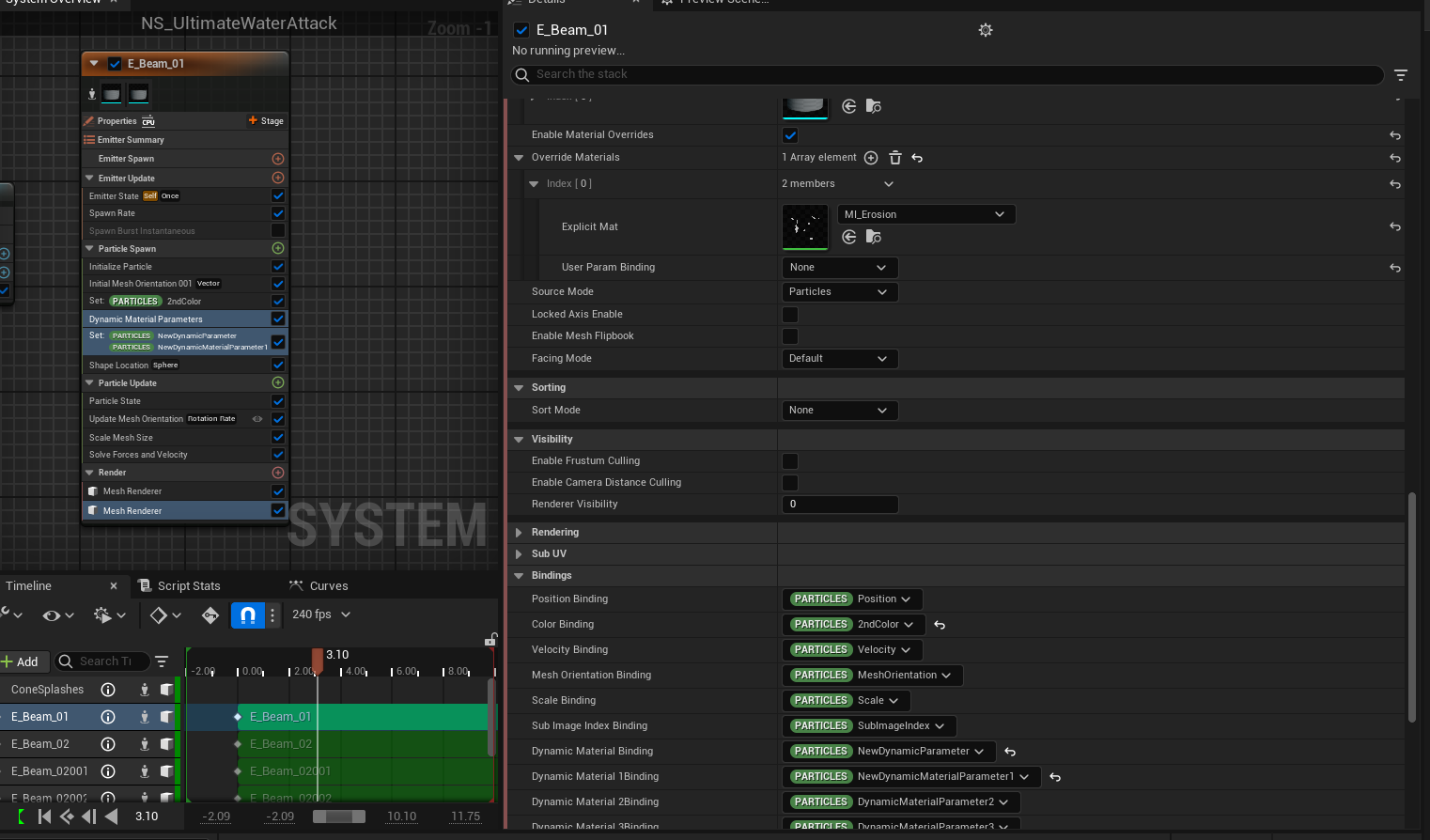Image resolution: width=1430 pixels, height=840 pixels.
Task: Click add plus icon on Emitter Update
Action: pos(277,178)
